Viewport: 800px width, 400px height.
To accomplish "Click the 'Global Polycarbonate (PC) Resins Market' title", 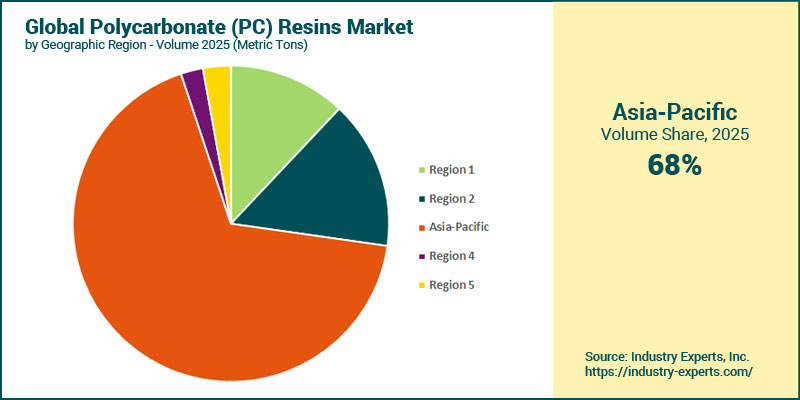I will (219, 27).
